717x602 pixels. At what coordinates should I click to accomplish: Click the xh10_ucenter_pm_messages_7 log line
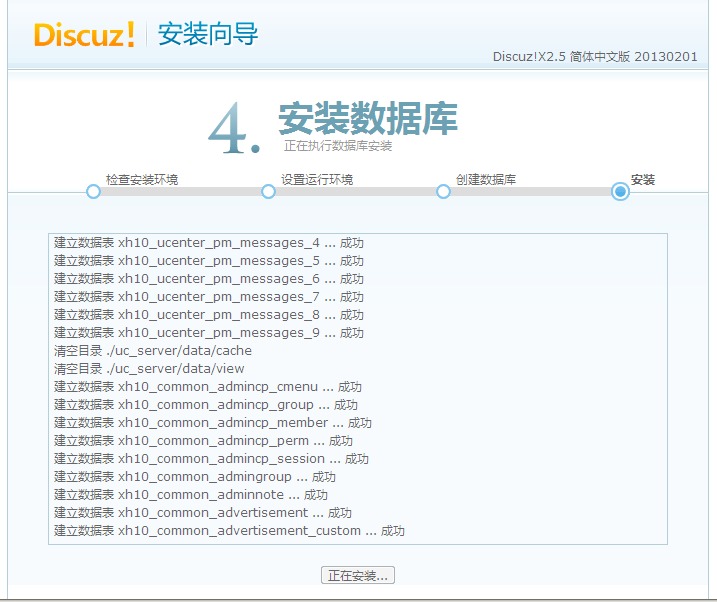209,297
